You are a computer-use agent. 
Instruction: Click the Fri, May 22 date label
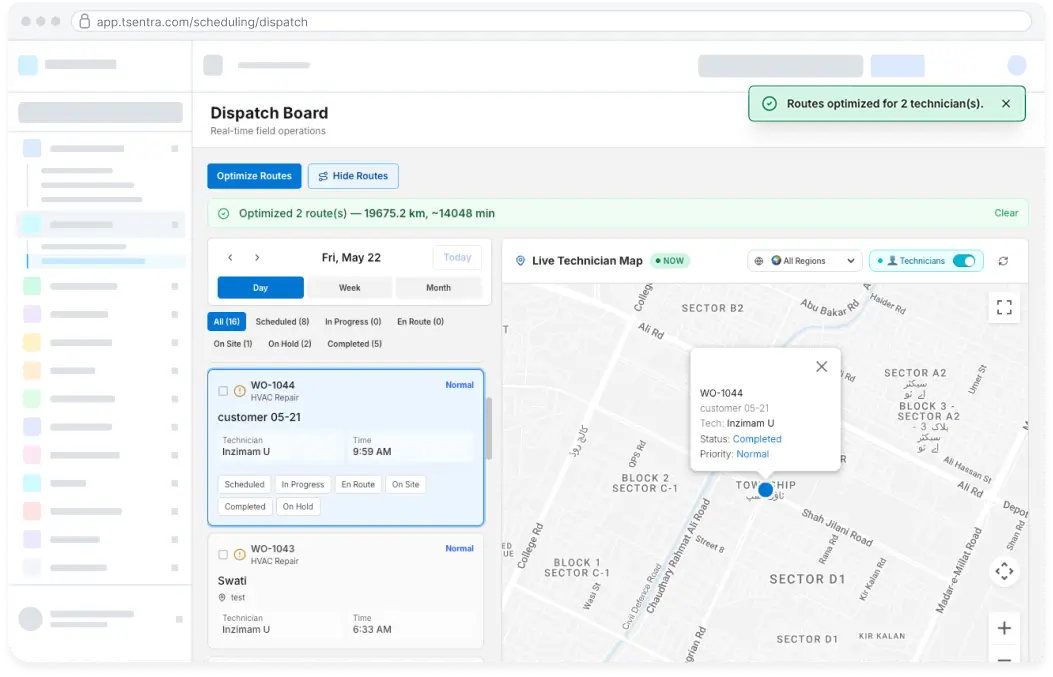point(351,257)
